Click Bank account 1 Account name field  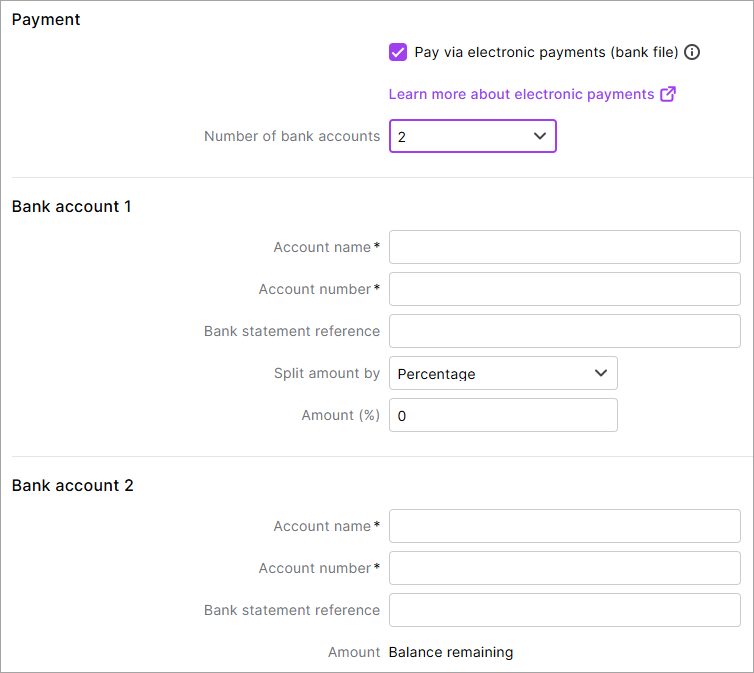click(x=565, y=247)
